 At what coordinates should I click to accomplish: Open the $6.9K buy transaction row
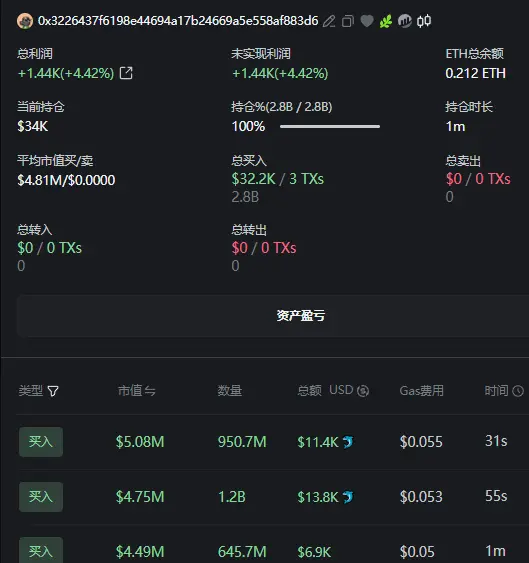tap(273, 549)
